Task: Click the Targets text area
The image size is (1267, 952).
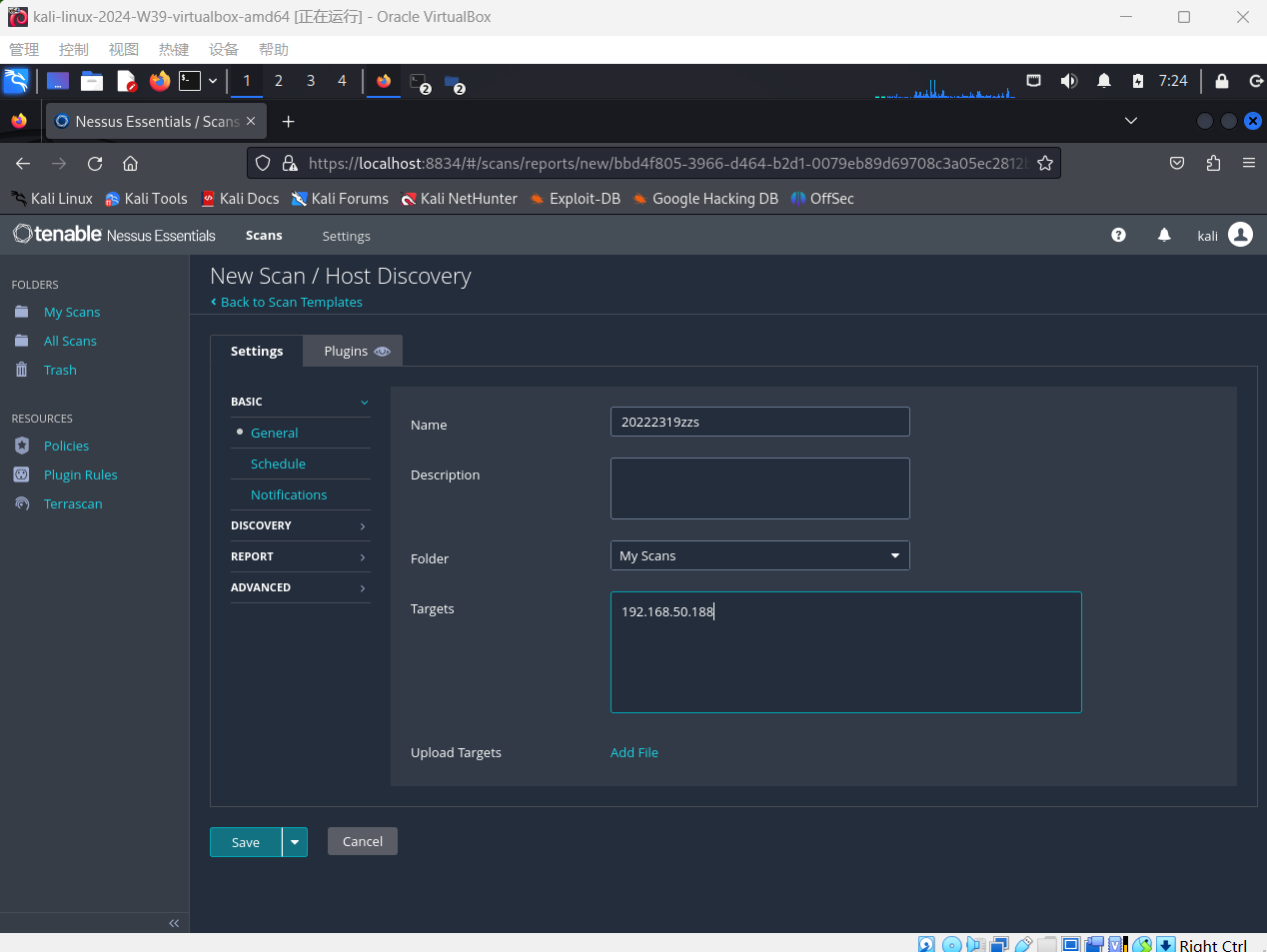Action: [x=845, y=652]
